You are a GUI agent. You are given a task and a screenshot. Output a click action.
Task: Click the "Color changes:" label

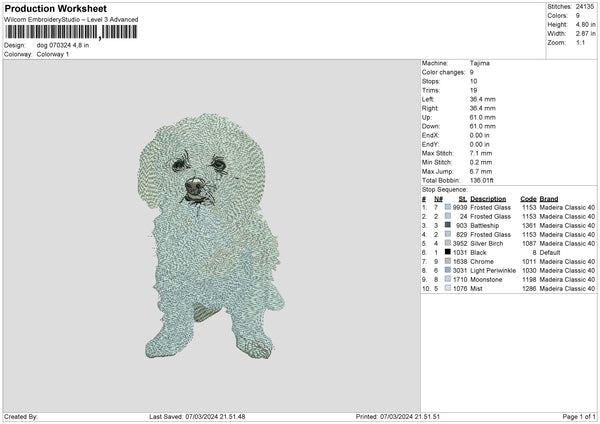click(443, 72)
